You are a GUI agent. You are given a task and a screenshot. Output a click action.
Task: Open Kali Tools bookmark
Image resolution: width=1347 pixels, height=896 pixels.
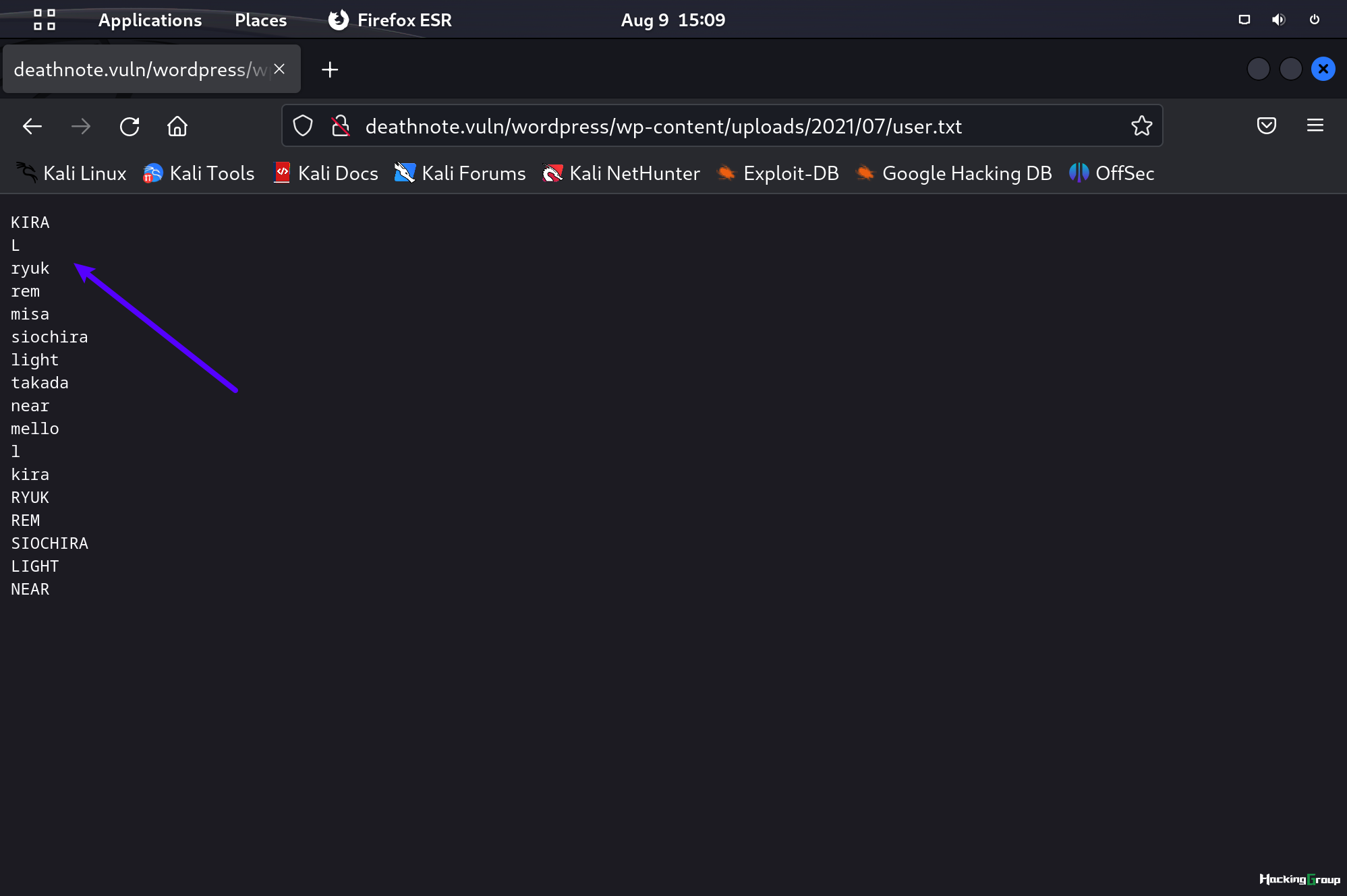click(198, 173)
